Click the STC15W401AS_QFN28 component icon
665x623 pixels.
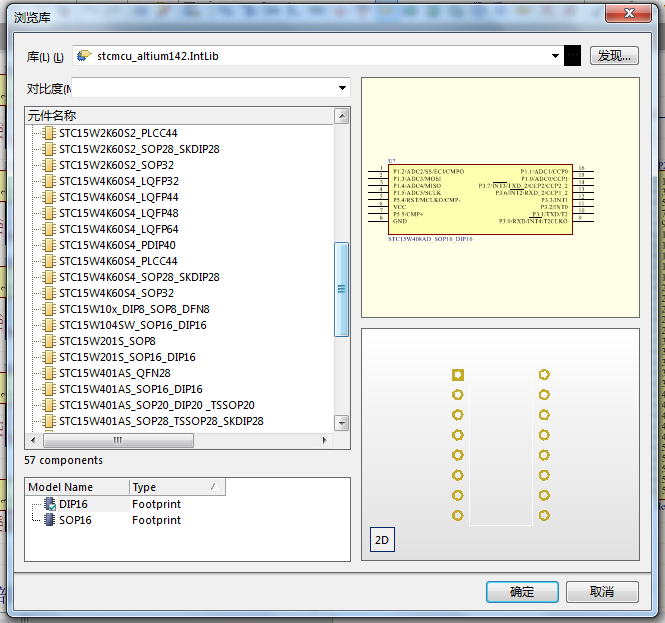coord(49,373)
